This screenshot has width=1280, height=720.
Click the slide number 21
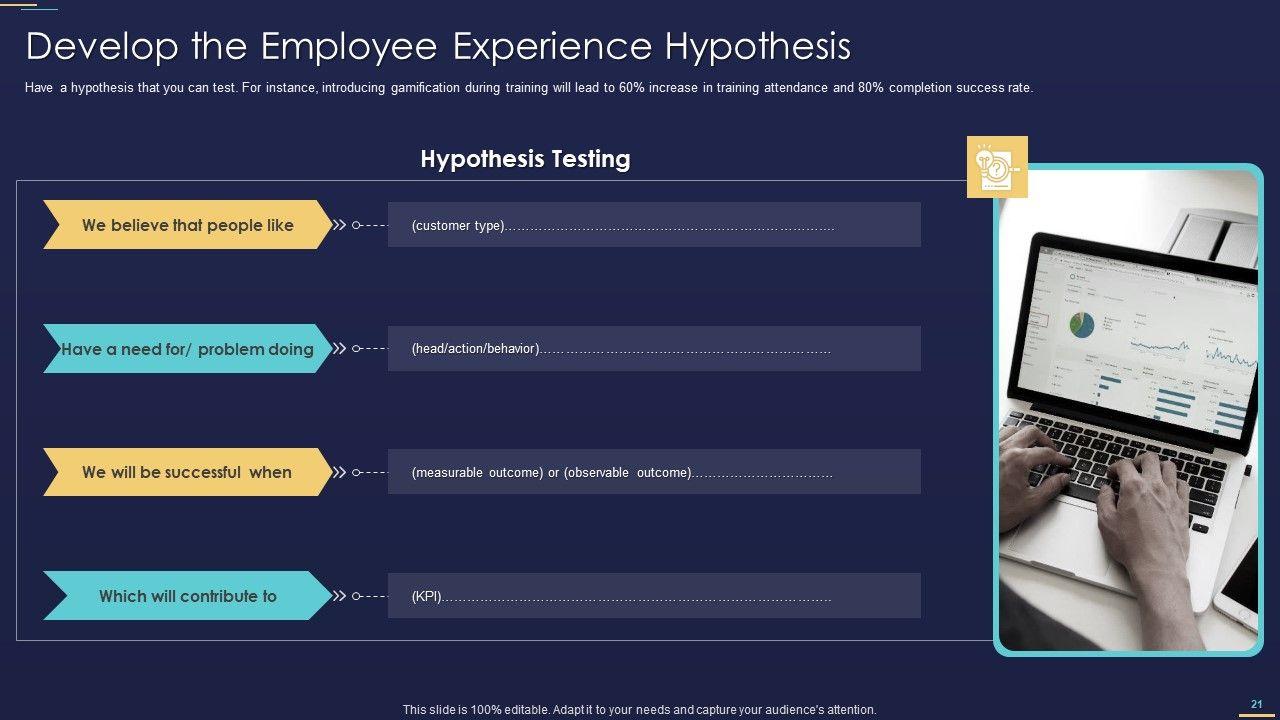1257,704
